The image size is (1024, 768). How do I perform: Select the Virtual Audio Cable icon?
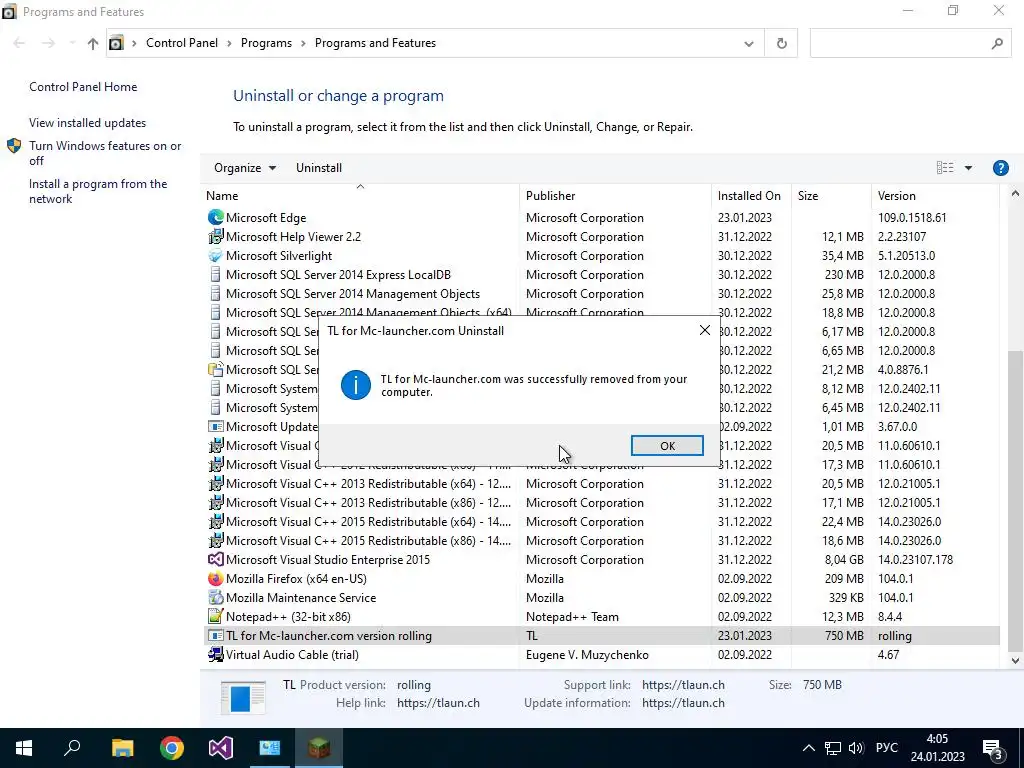tap(216, 654)
